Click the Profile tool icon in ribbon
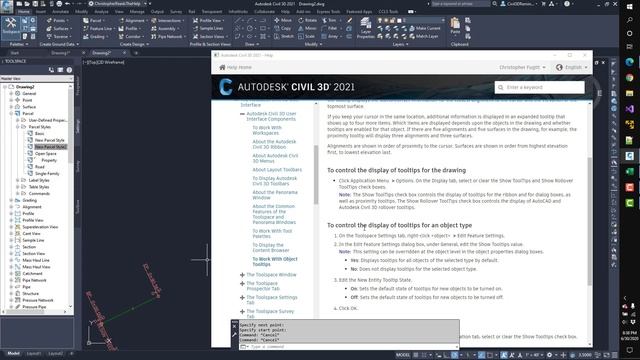This screenshot has width=640, height=360. coord(121,29)
